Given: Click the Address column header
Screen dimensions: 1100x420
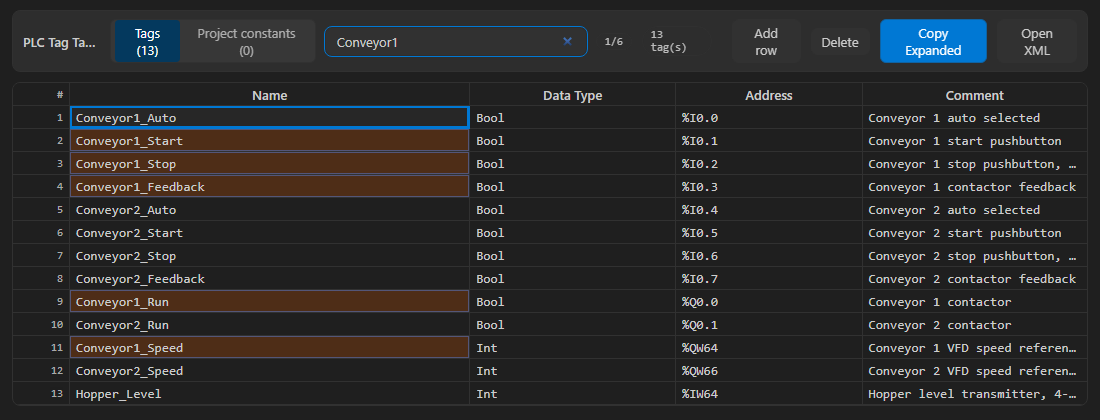Looking at the screenshot, I should click(x=769, y=95).
